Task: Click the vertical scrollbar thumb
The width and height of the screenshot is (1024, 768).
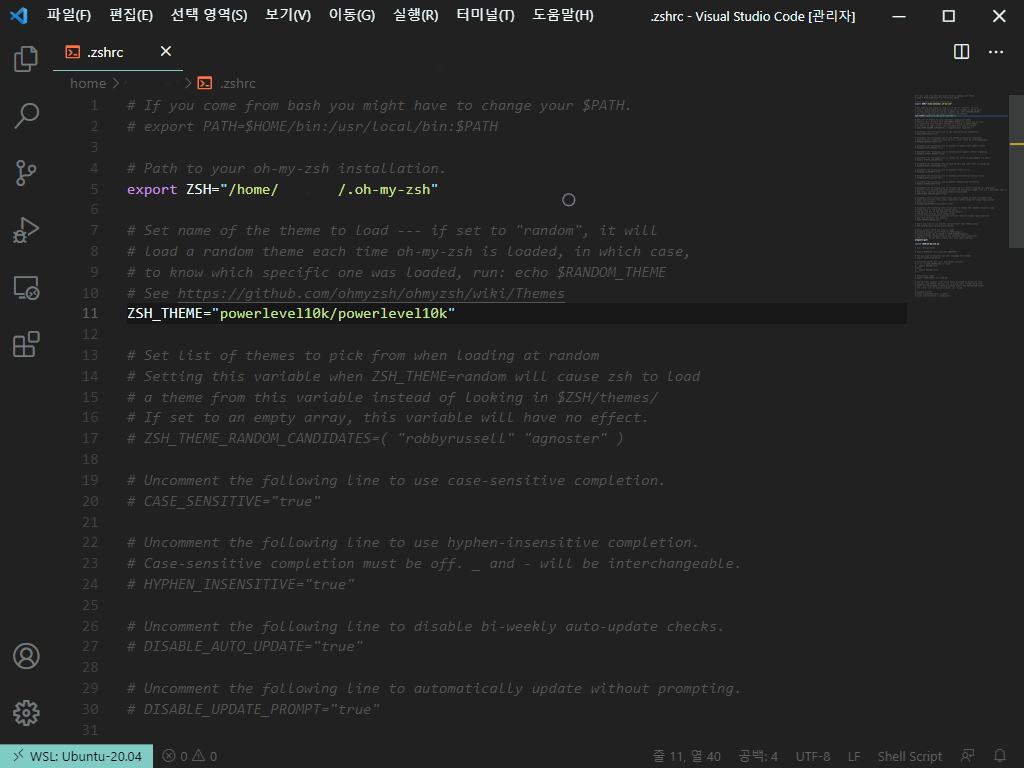Action: point(1016,171)
